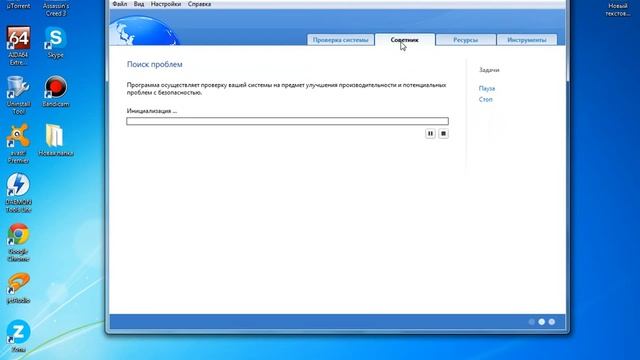640x360 pixels.
Task: Select the Советник tab
Action: click(x=404, y=40)
